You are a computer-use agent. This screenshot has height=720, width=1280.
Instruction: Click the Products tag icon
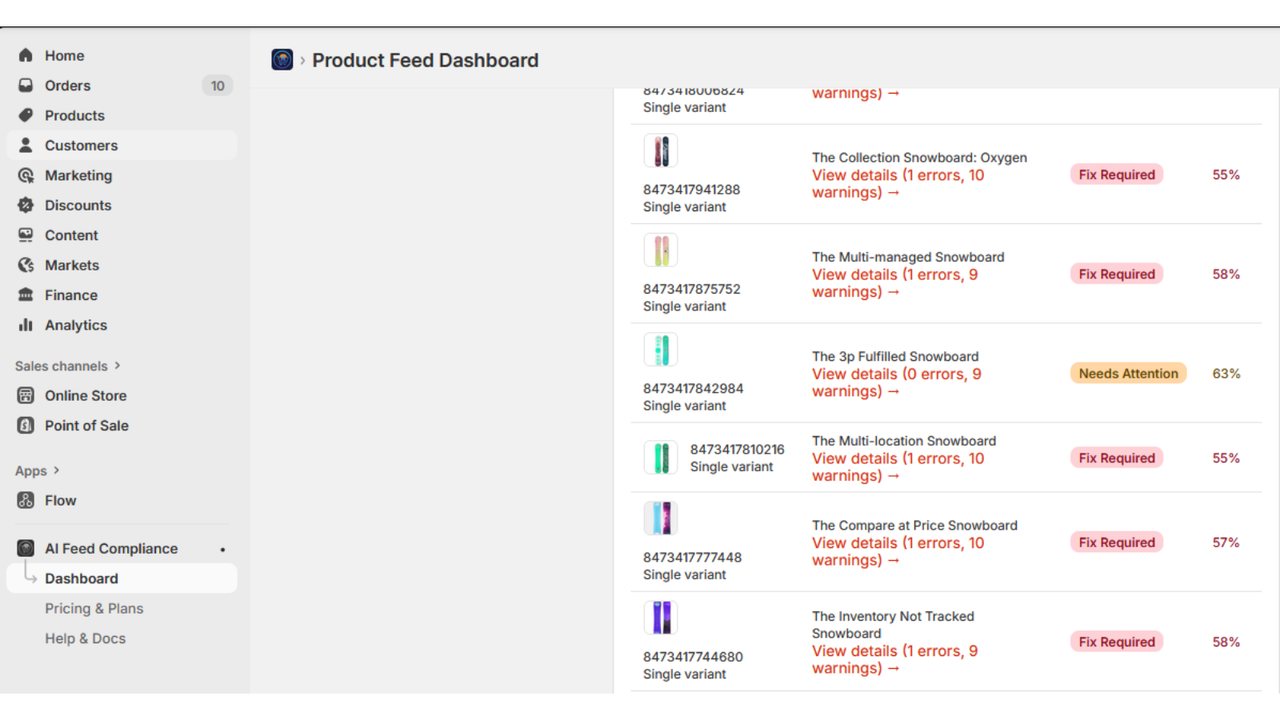pyautogui.click(x=26, y=115)
